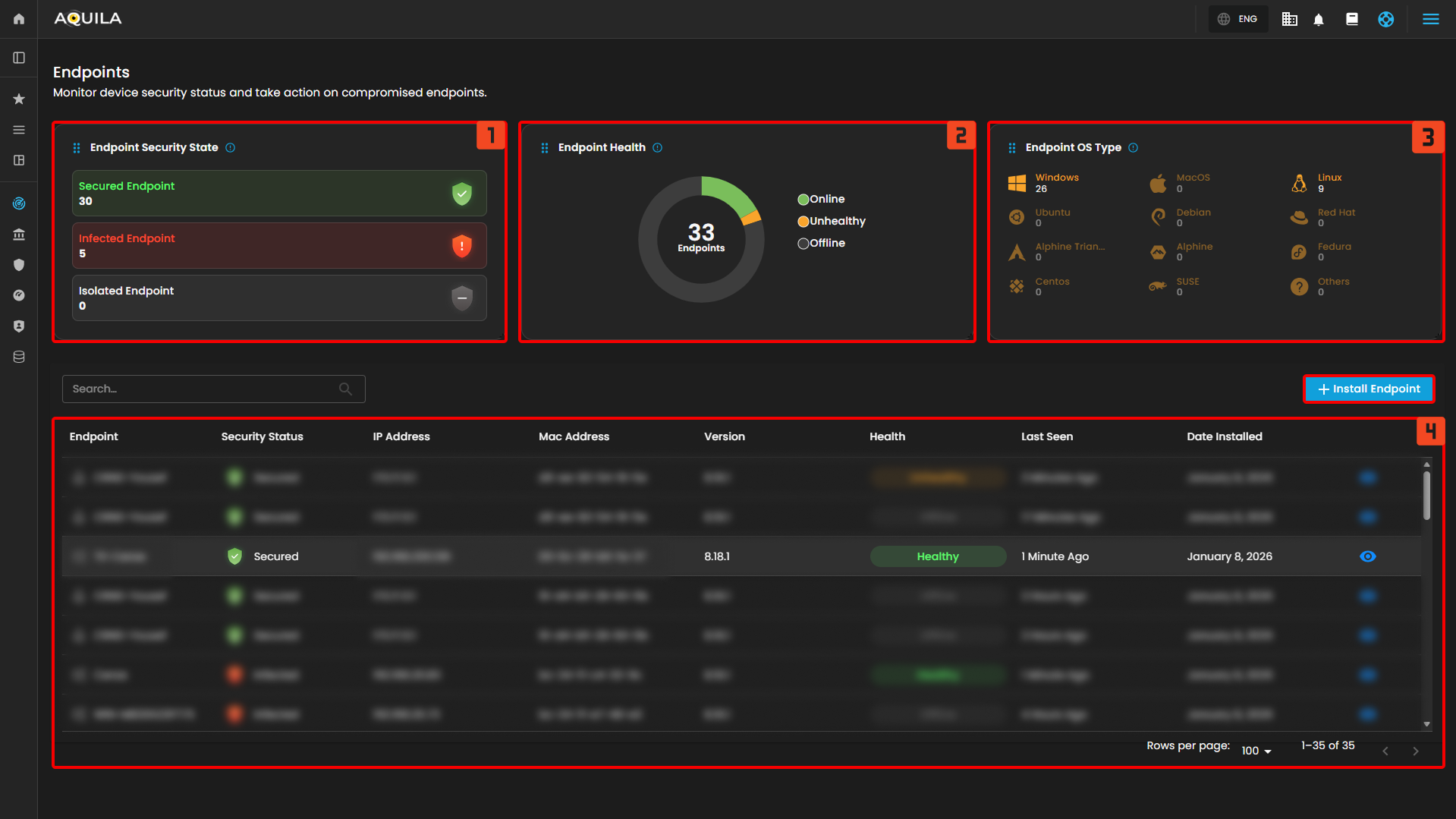
Task: Toggle the Offline legend item
Action: (x=821, y=243)
